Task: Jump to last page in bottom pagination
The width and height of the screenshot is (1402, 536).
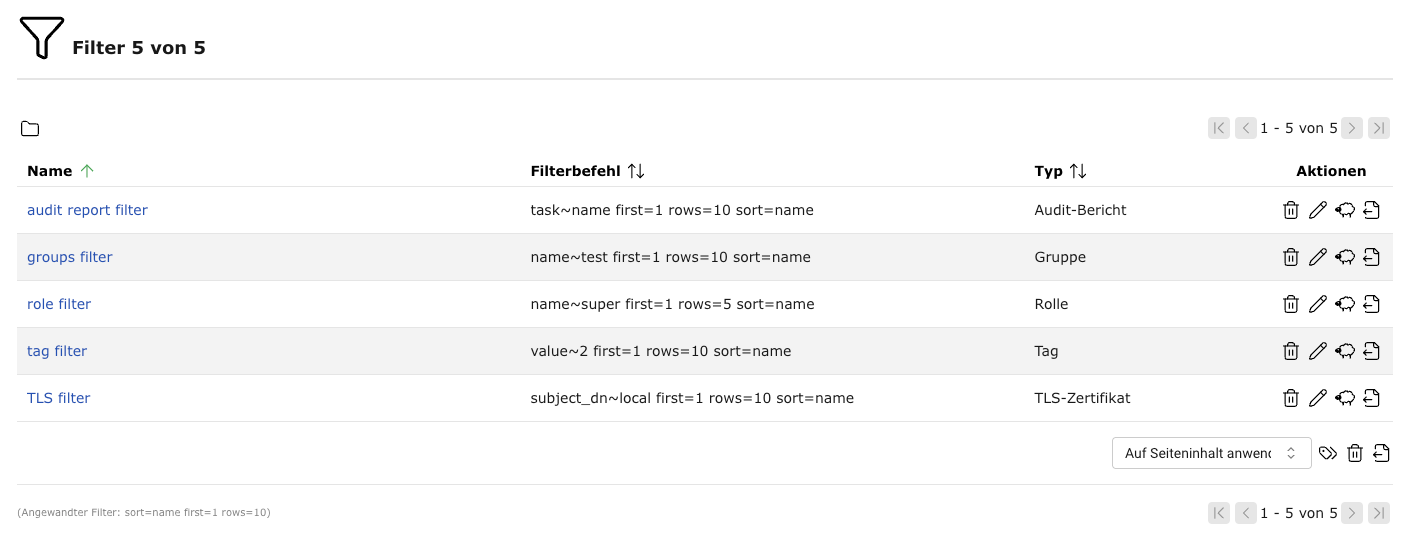Action: coord(1379,513)
